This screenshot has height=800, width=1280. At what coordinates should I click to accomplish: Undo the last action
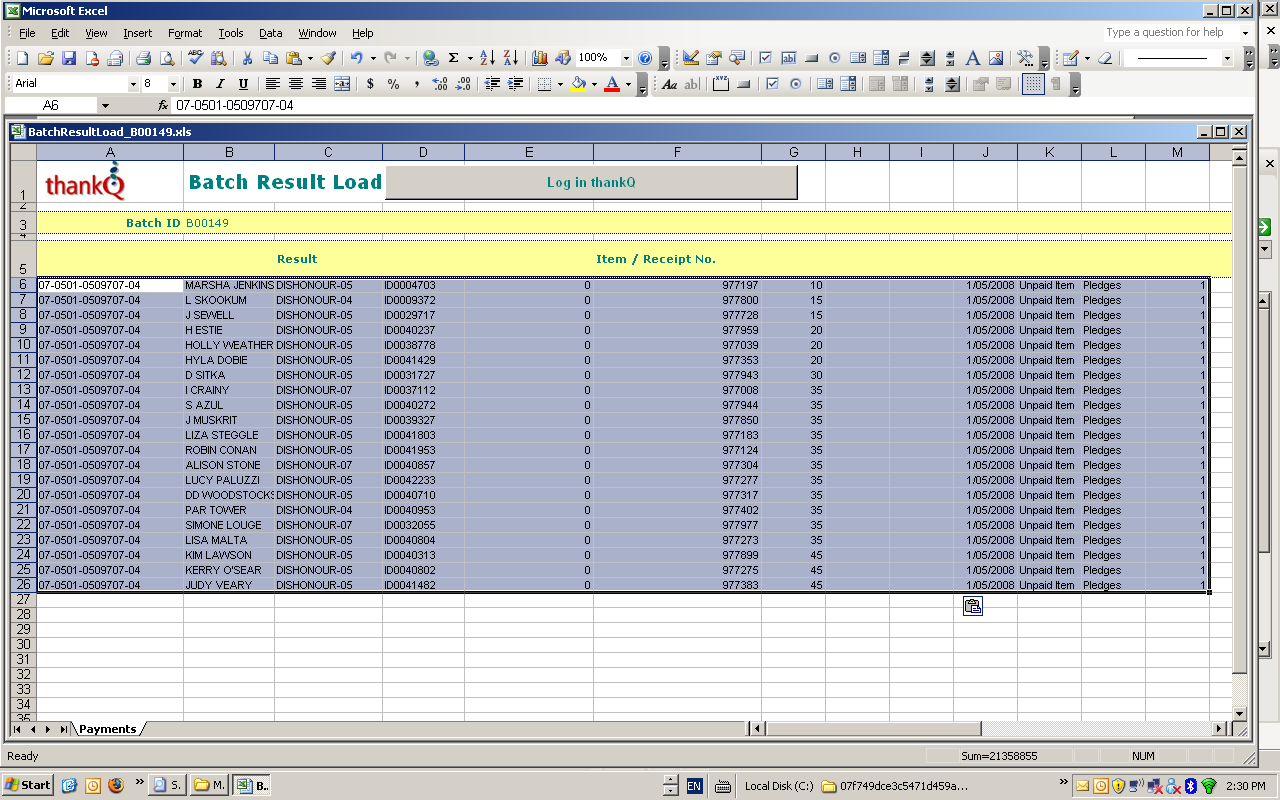[356, 58]
